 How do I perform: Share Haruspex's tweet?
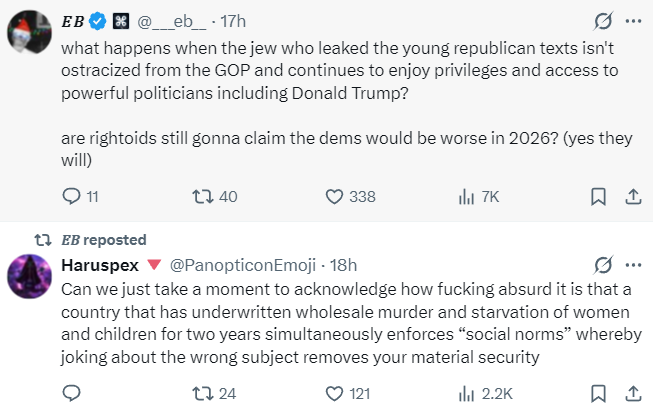(632, 393)
